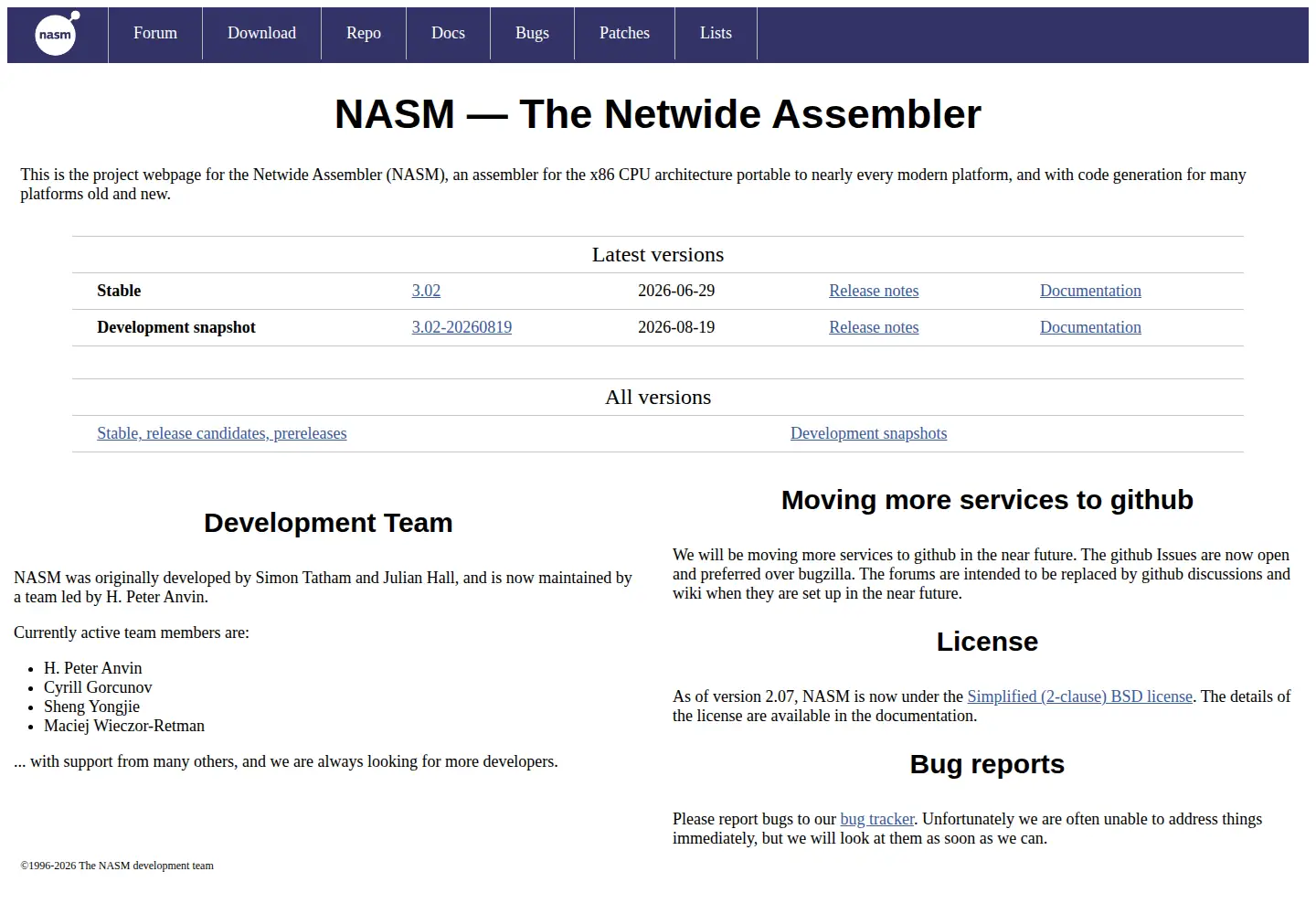
Task: Click the 'Bug reports' section heading
Action: [987, 764]
